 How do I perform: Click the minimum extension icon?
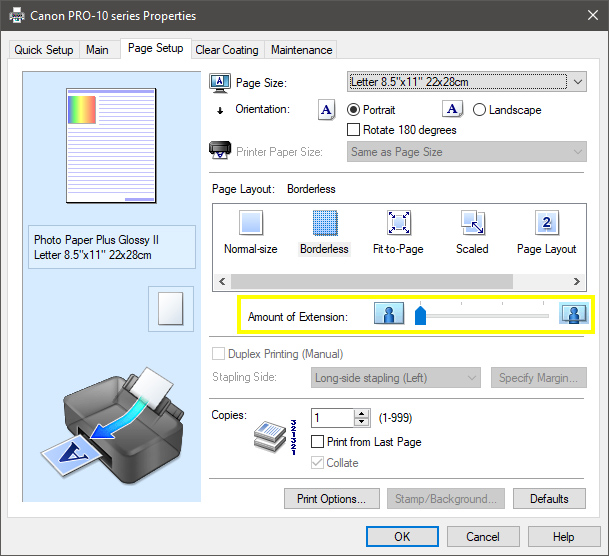coord(388,315)
